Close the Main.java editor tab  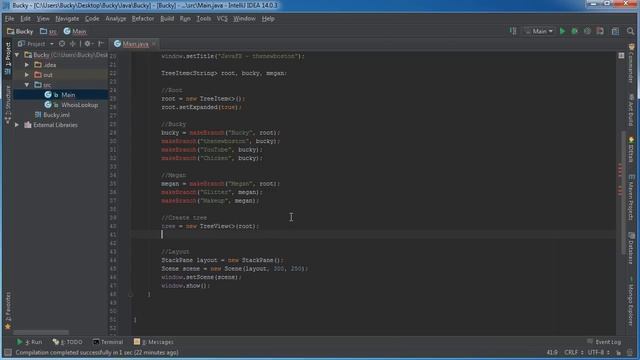[x=154, y=43]
